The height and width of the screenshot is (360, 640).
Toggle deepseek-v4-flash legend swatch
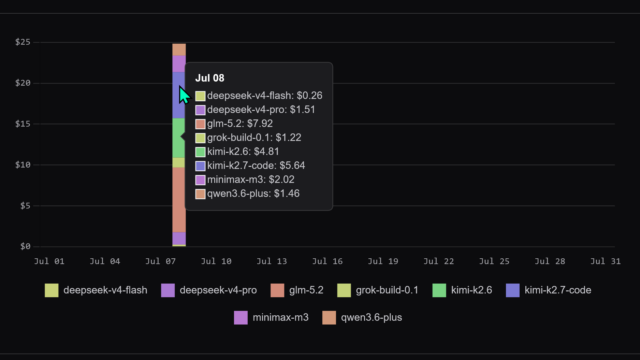click(51, 290)
